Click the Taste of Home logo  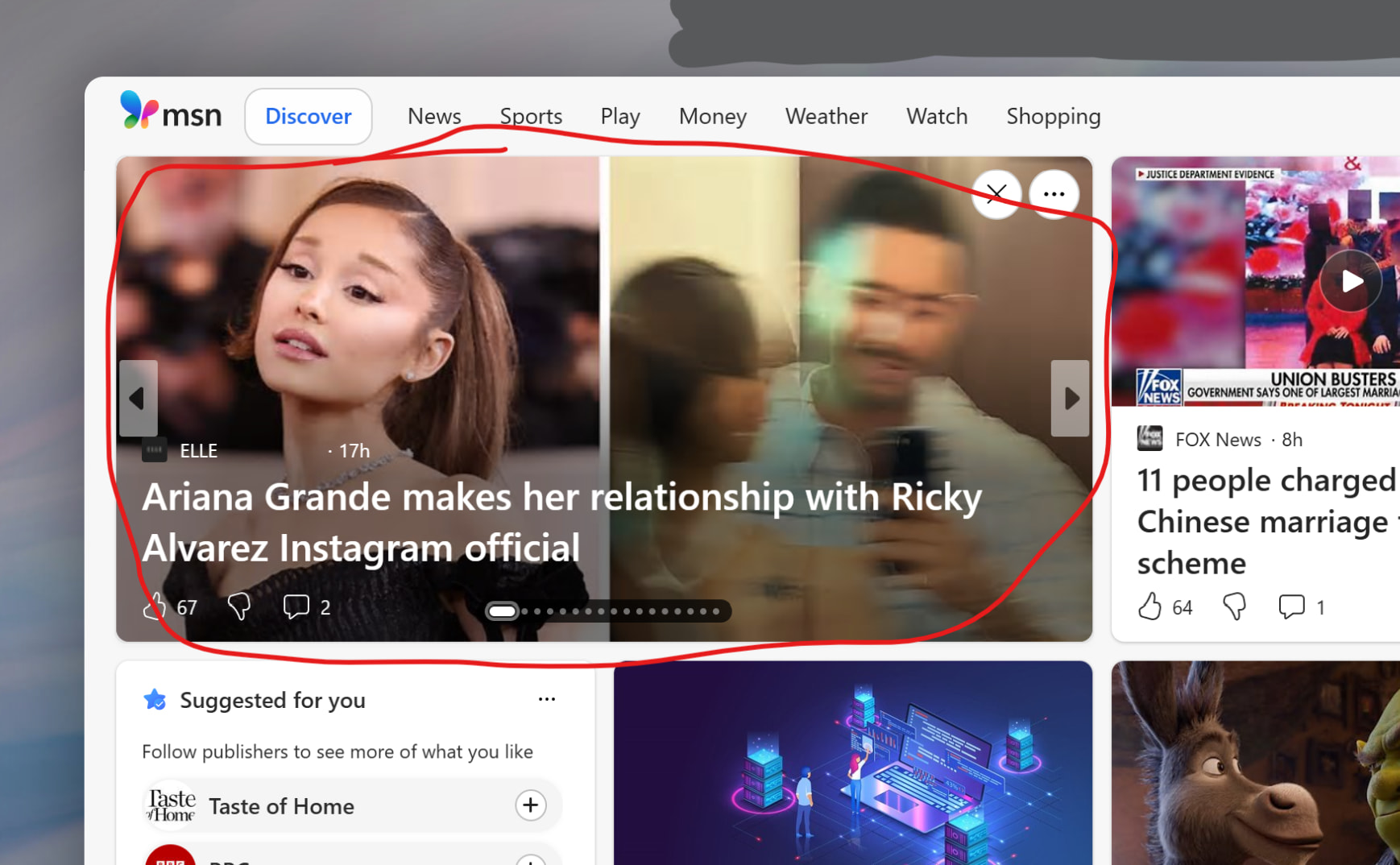pyautogui.click(x=171, y=805)
